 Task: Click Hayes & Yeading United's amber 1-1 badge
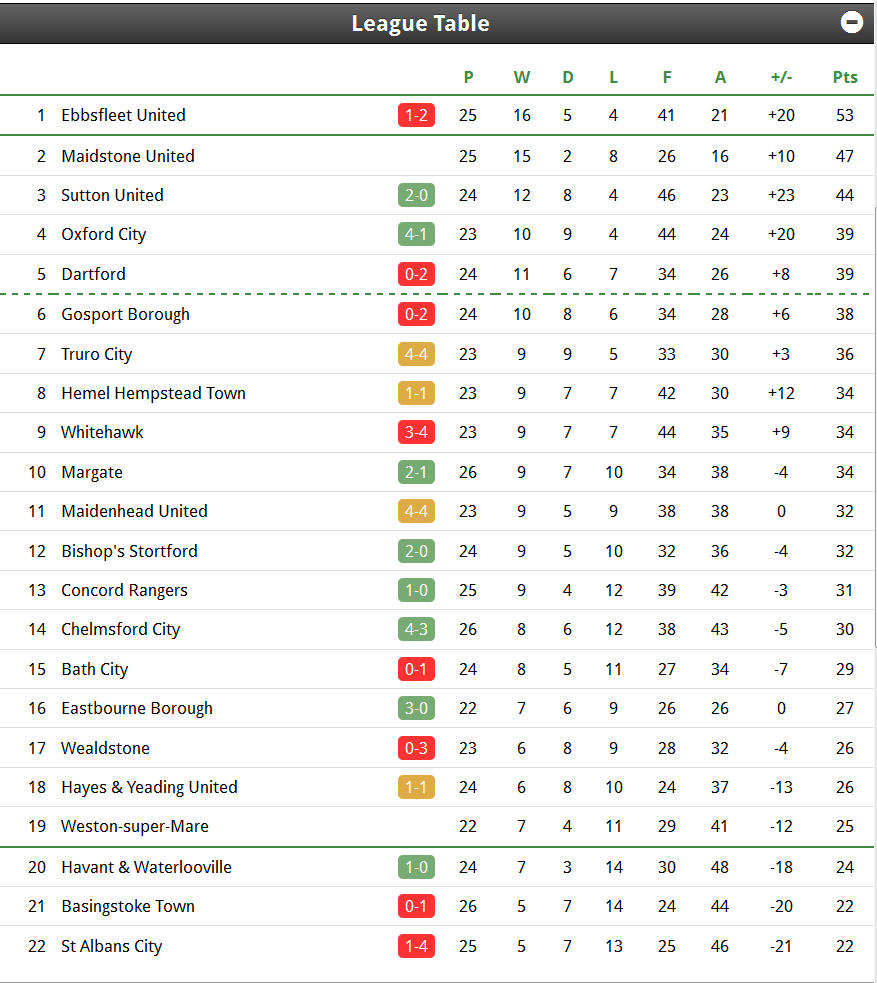[x=416, y=787]
